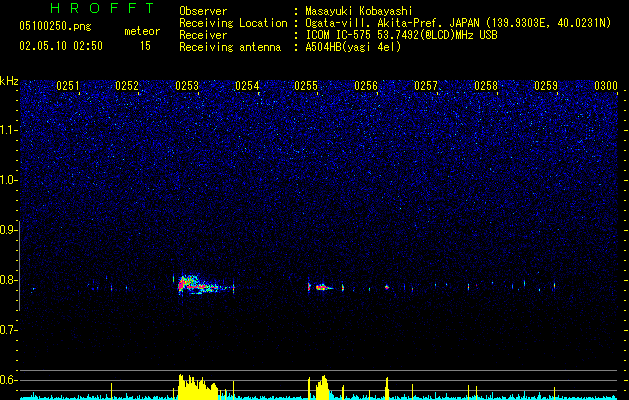Click the Receiving antenna label
Screen dimensions: 629x400
[230, 47]
